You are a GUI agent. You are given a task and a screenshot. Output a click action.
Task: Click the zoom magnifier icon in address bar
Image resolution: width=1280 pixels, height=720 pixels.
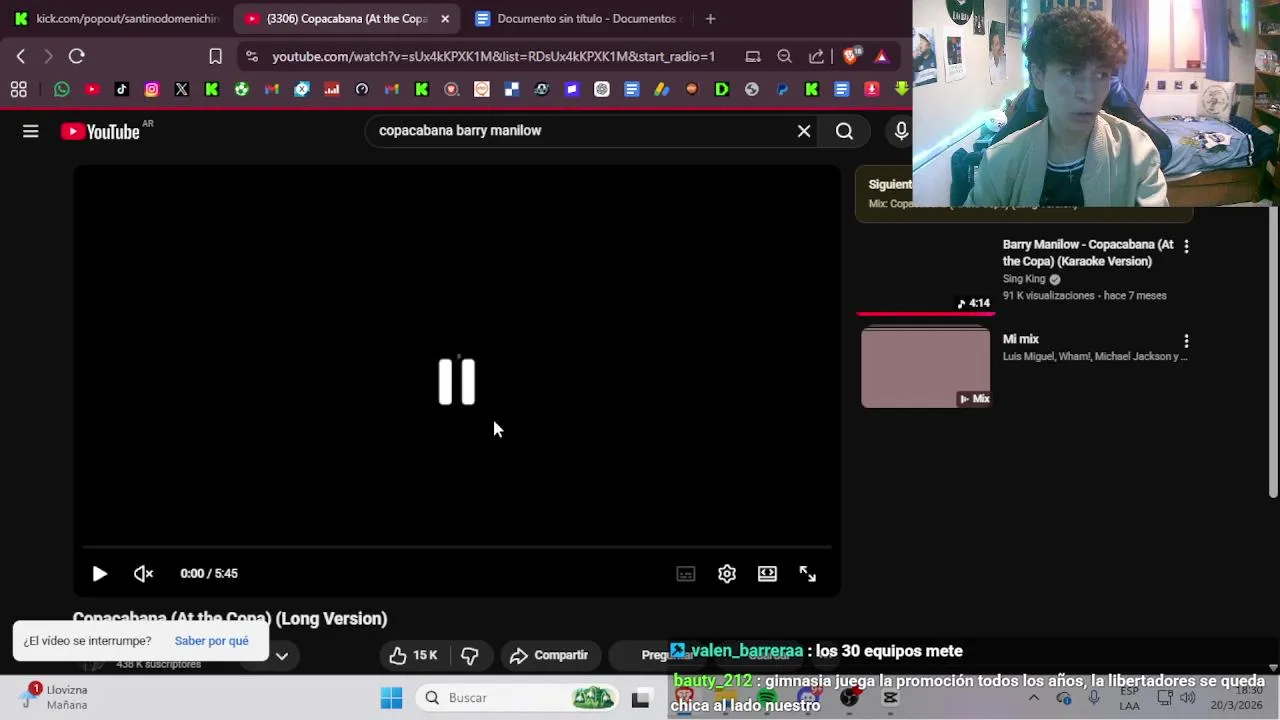[x=785, y=56]
